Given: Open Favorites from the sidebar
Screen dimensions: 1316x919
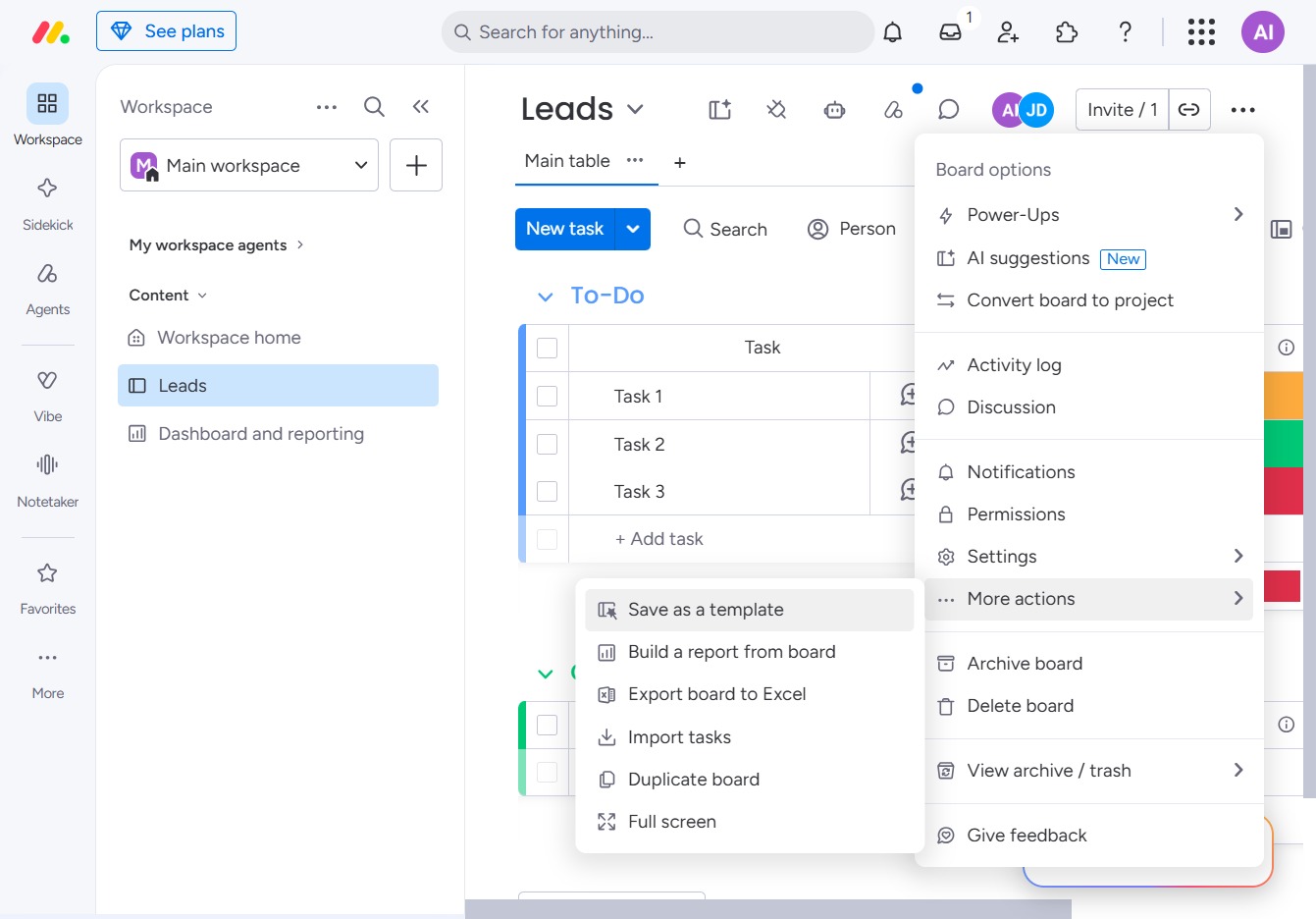Looking at the screenshot, I should tap(47, 588).
